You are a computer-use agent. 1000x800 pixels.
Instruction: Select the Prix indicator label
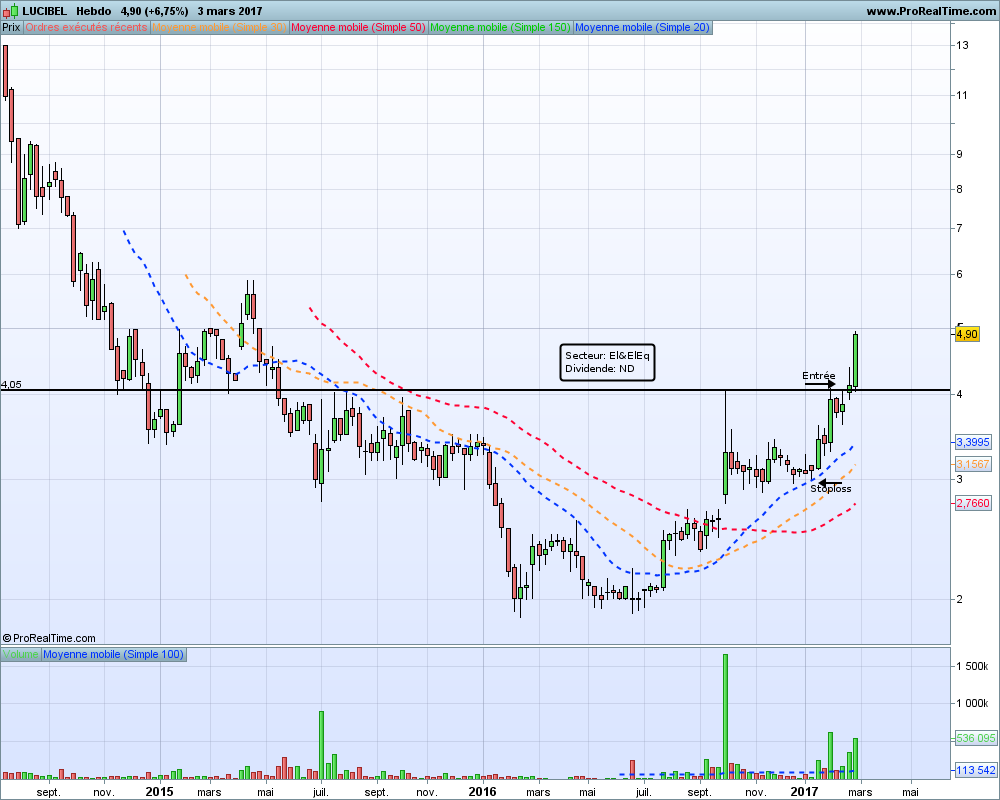[11, 27]
